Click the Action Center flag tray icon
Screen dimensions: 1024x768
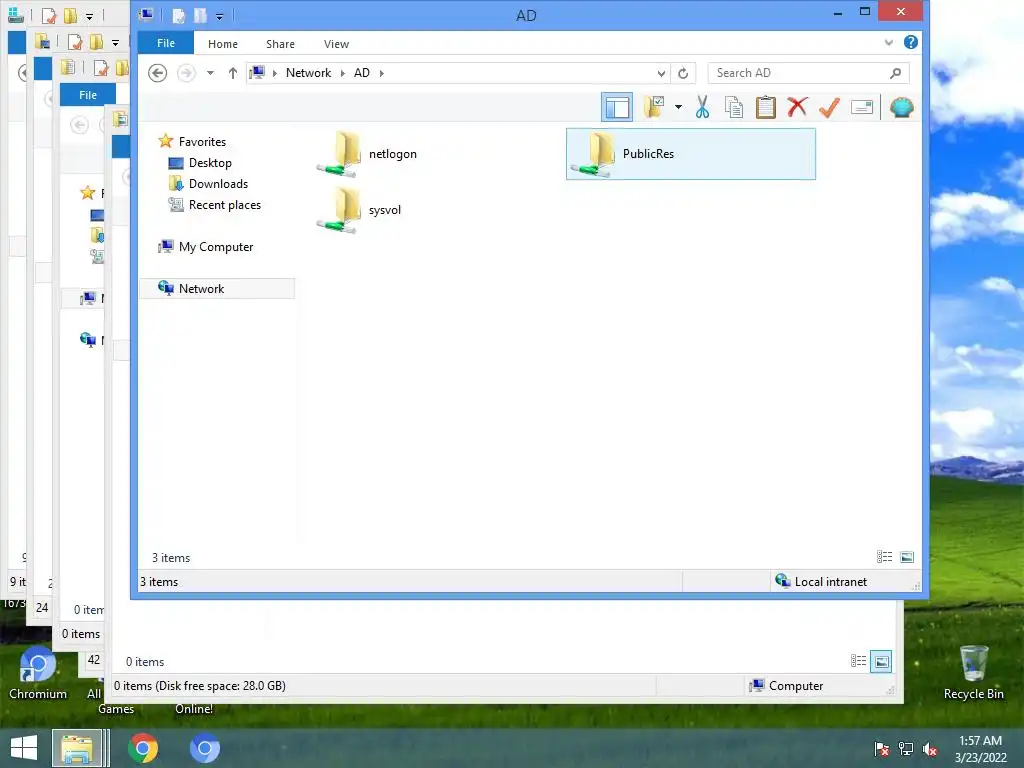881,748
